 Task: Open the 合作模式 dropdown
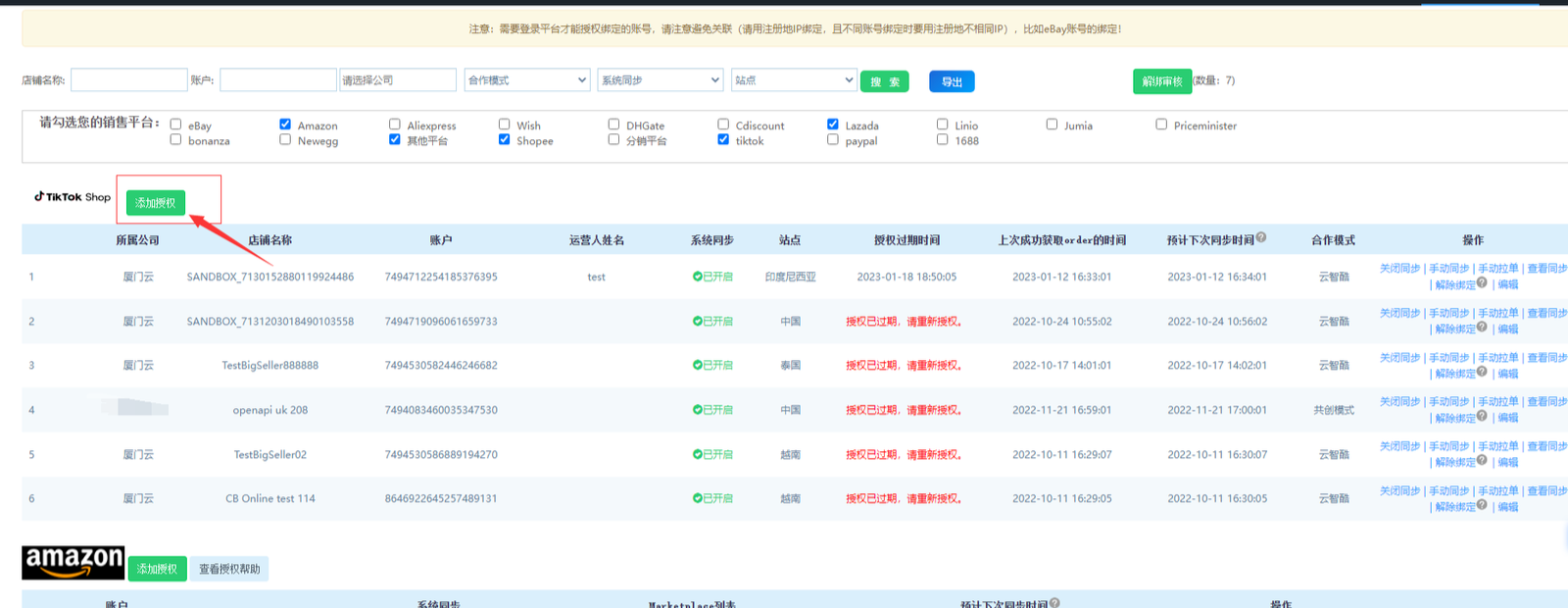pos(527,80)
